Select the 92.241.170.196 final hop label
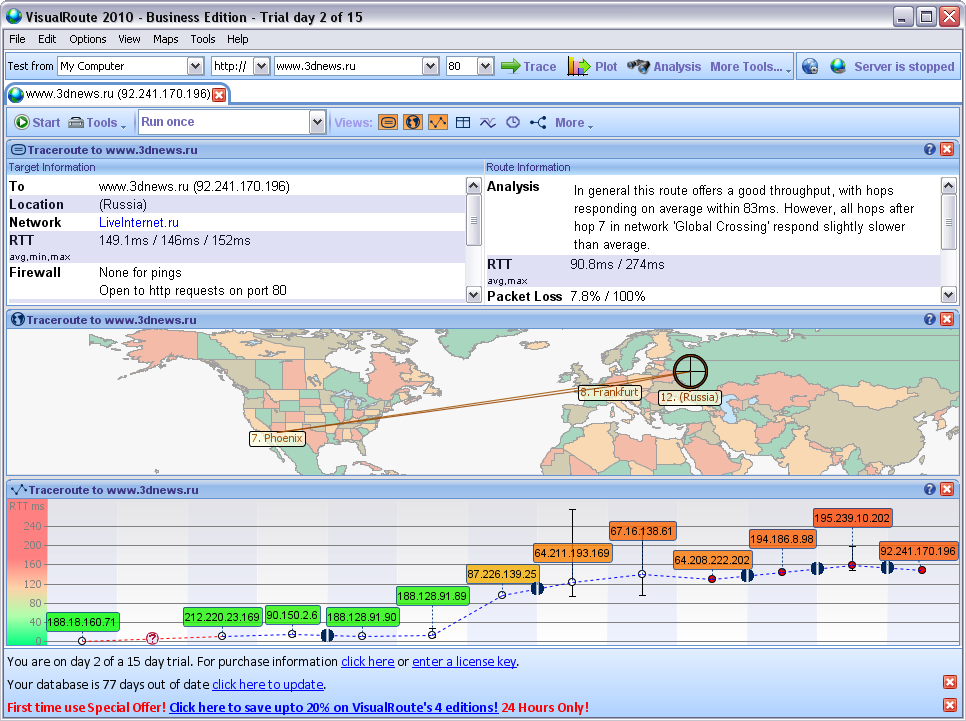This screenshot has width=966, height=721. click(918, 551)
